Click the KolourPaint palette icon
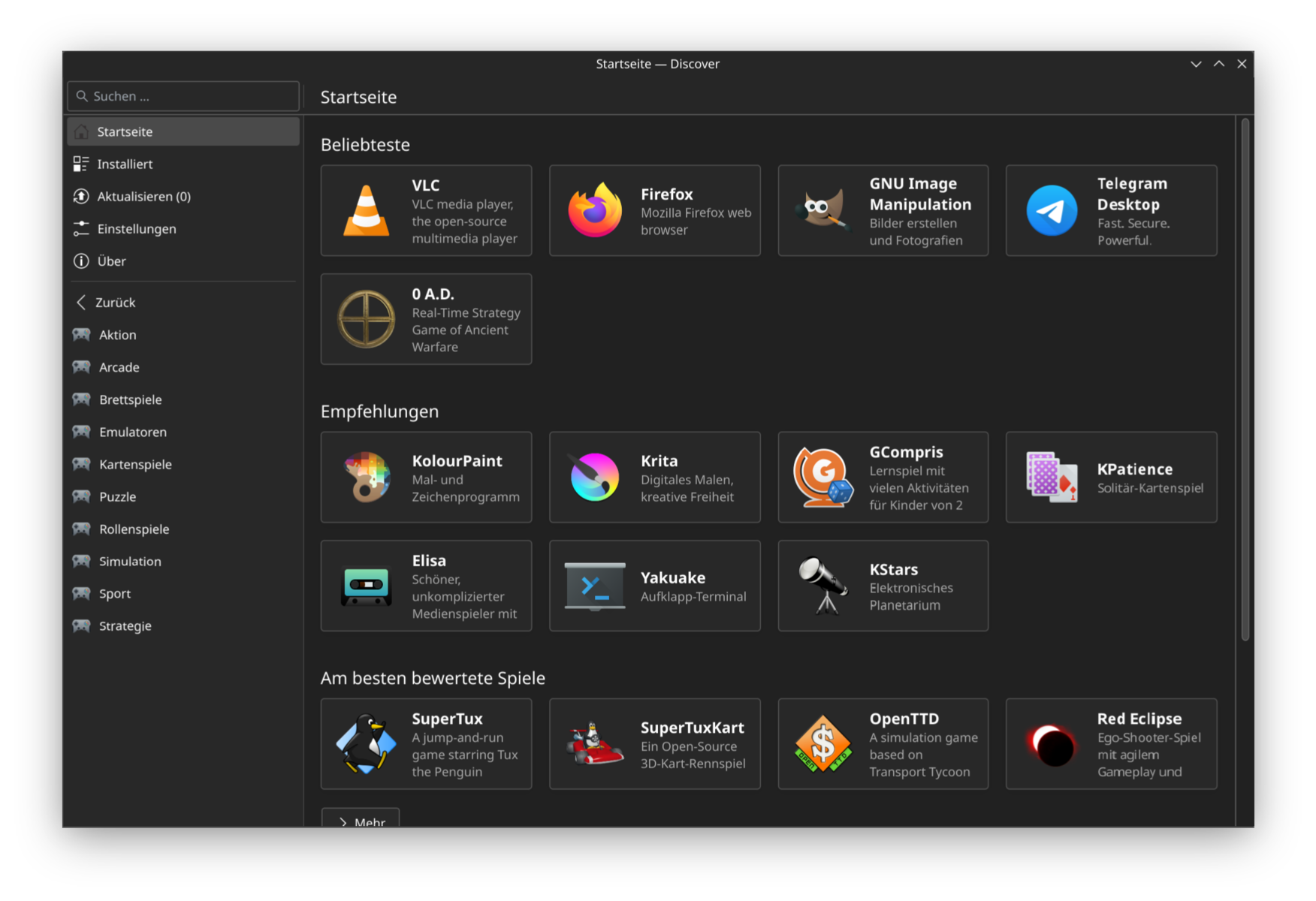1316x901 pixels. 367,477
